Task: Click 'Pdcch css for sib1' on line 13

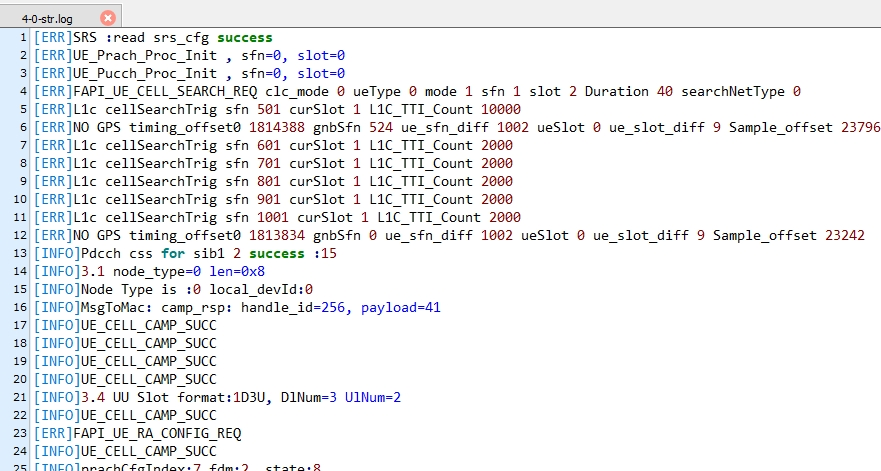Action: 152,253
